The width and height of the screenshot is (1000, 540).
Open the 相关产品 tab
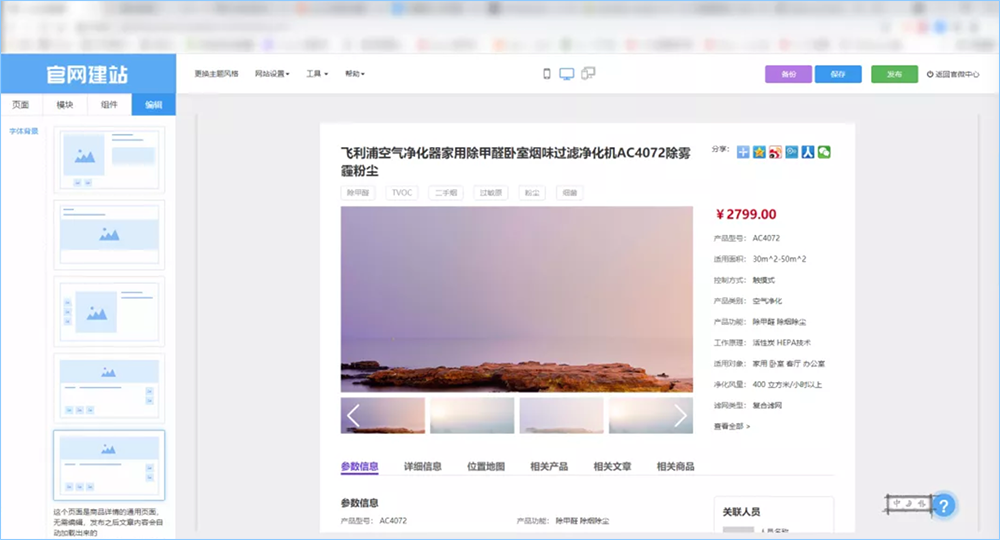pyautogui.click(x=549, y=466)
